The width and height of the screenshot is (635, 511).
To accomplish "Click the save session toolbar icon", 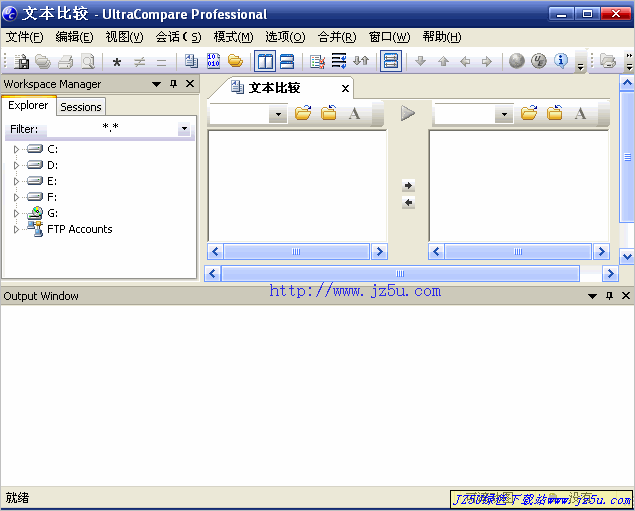I will (21, 62).
